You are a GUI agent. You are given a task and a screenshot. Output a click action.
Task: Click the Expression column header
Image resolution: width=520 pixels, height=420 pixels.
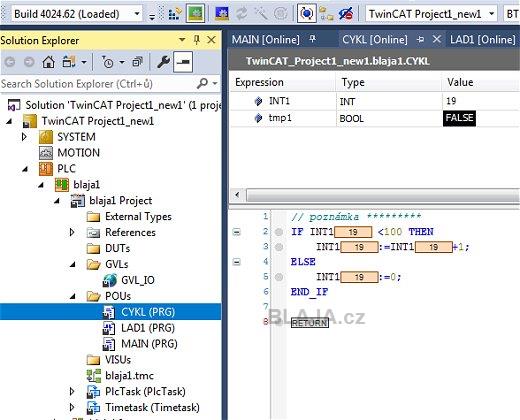click(283, 82)
